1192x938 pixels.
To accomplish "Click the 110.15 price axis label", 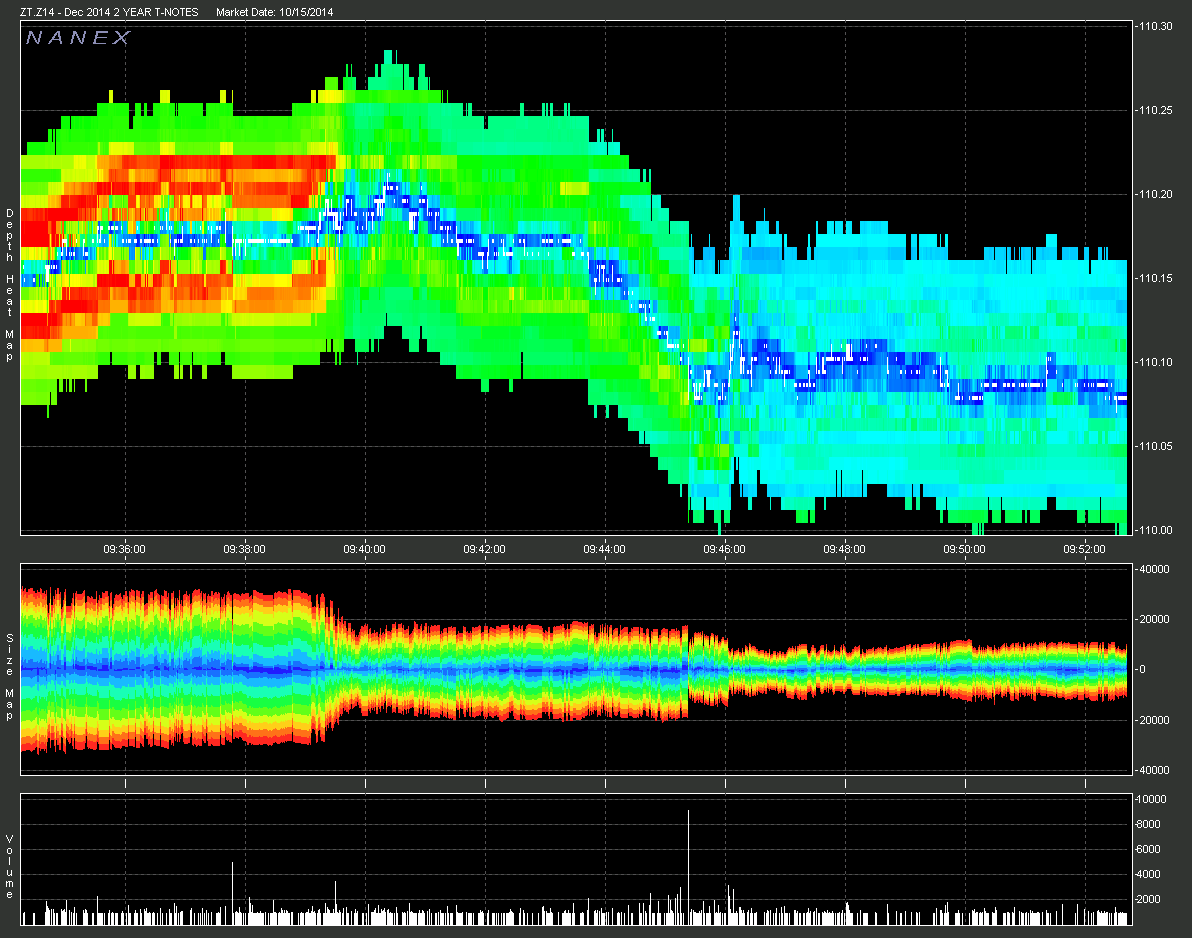I will click(1156, 278).
